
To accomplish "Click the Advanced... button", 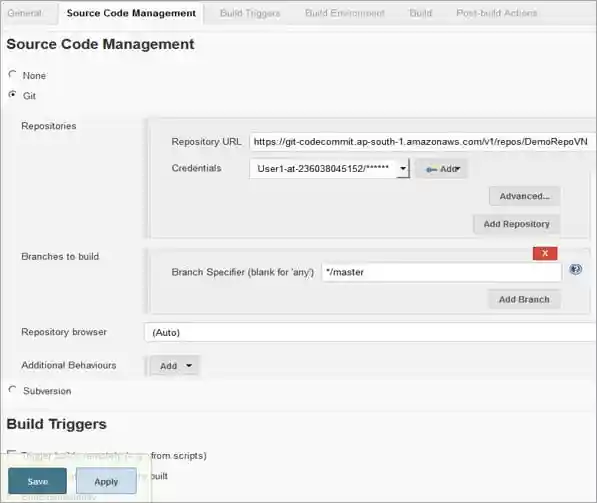I will (524, 196).
